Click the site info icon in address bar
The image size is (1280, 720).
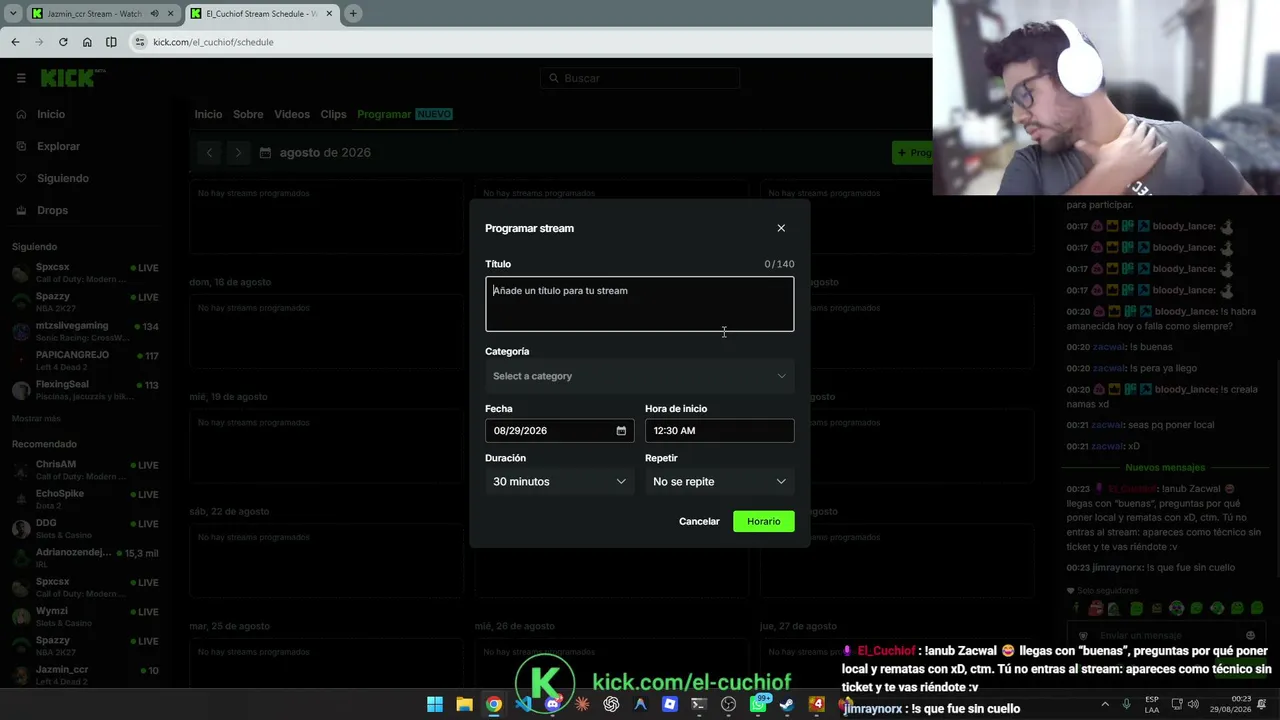pos(140,42)
